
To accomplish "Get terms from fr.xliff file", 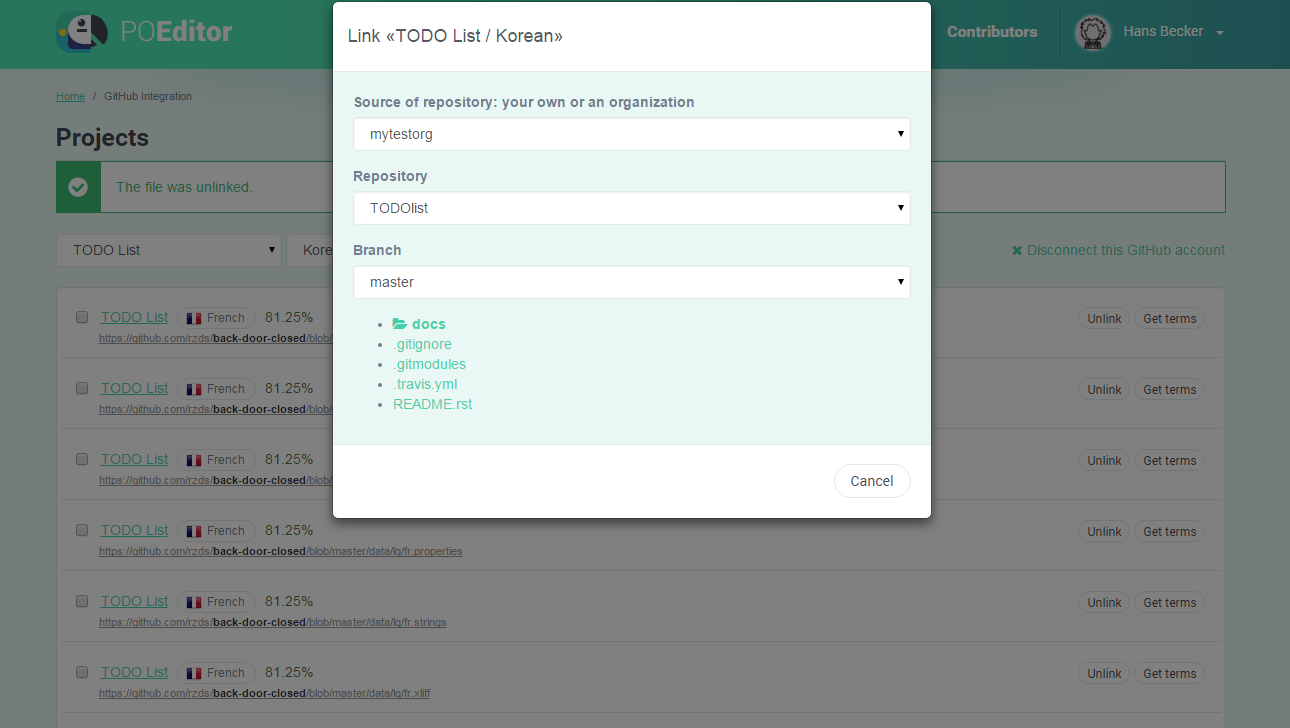I will coord(1169,673).
